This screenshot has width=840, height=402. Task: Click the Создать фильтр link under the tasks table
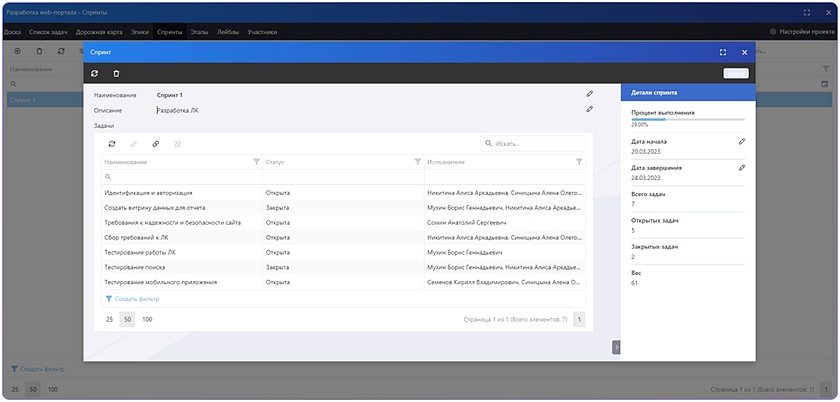pyautogui.click(x=136, y=298)
